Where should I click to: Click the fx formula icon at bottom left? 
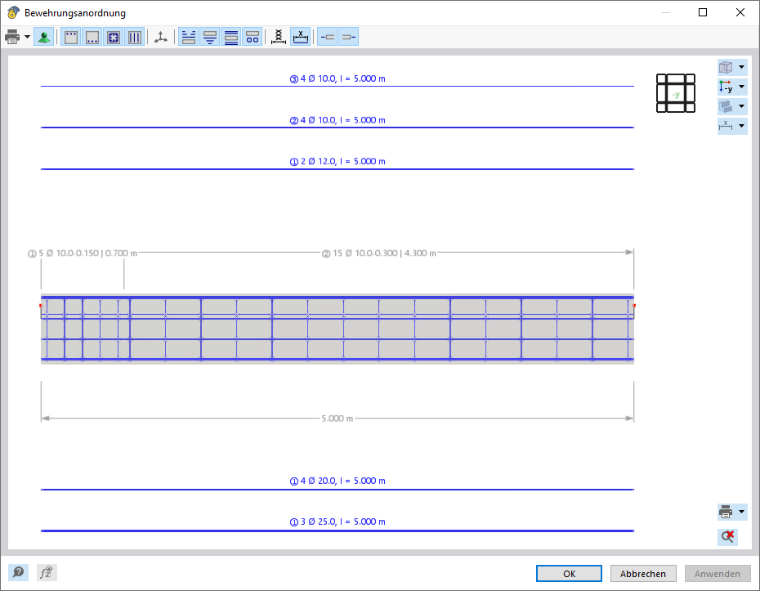click(x=47, y=572)
